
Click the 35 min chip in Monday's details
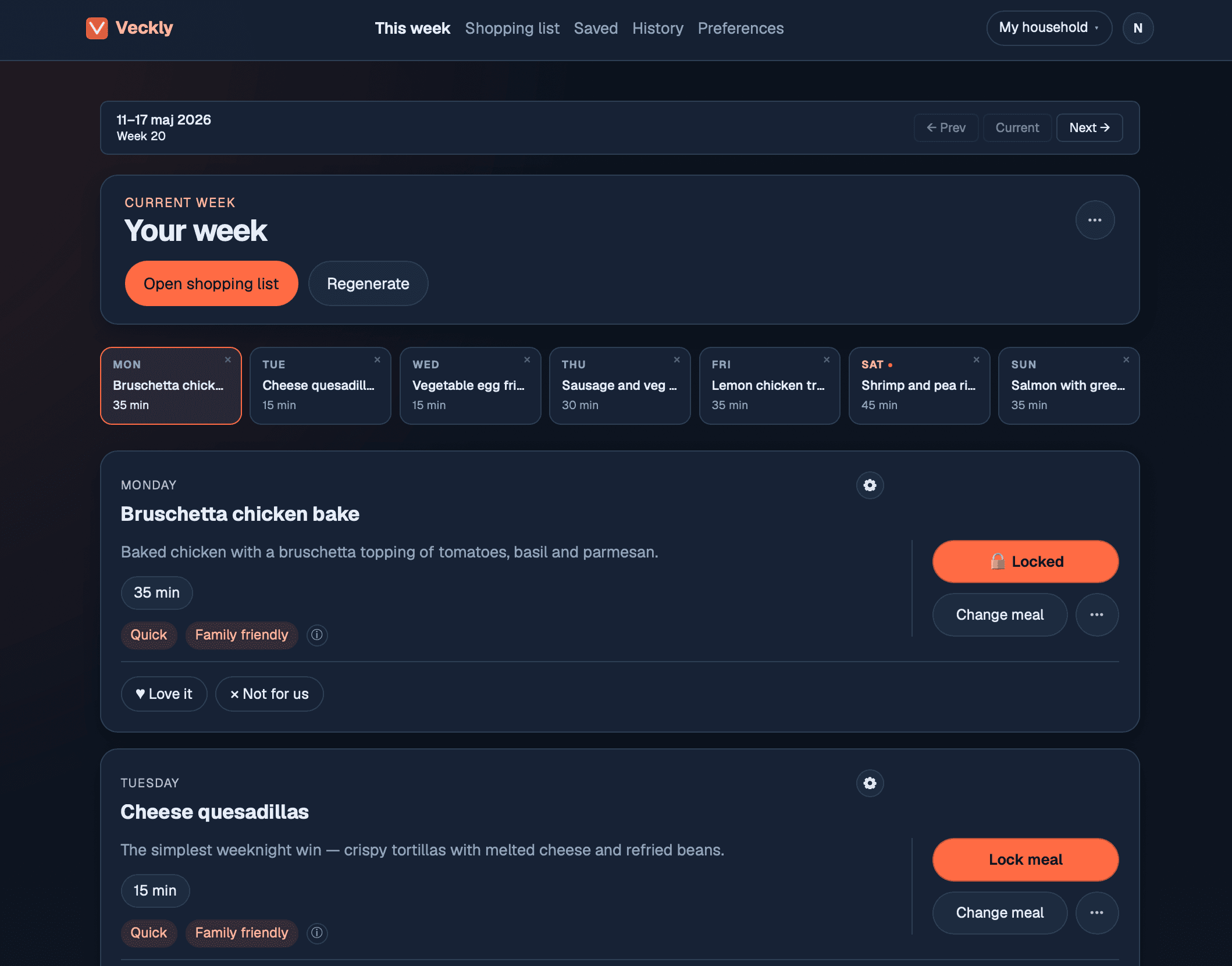coord(156,593)
